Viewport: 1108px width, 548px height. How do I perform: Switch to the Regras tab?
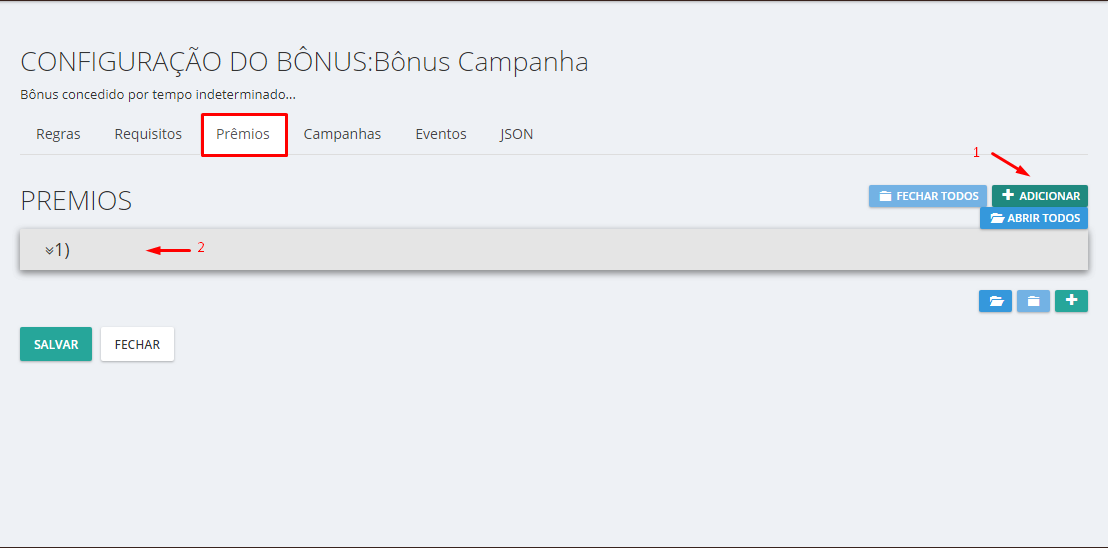click(x=58, y=134)
